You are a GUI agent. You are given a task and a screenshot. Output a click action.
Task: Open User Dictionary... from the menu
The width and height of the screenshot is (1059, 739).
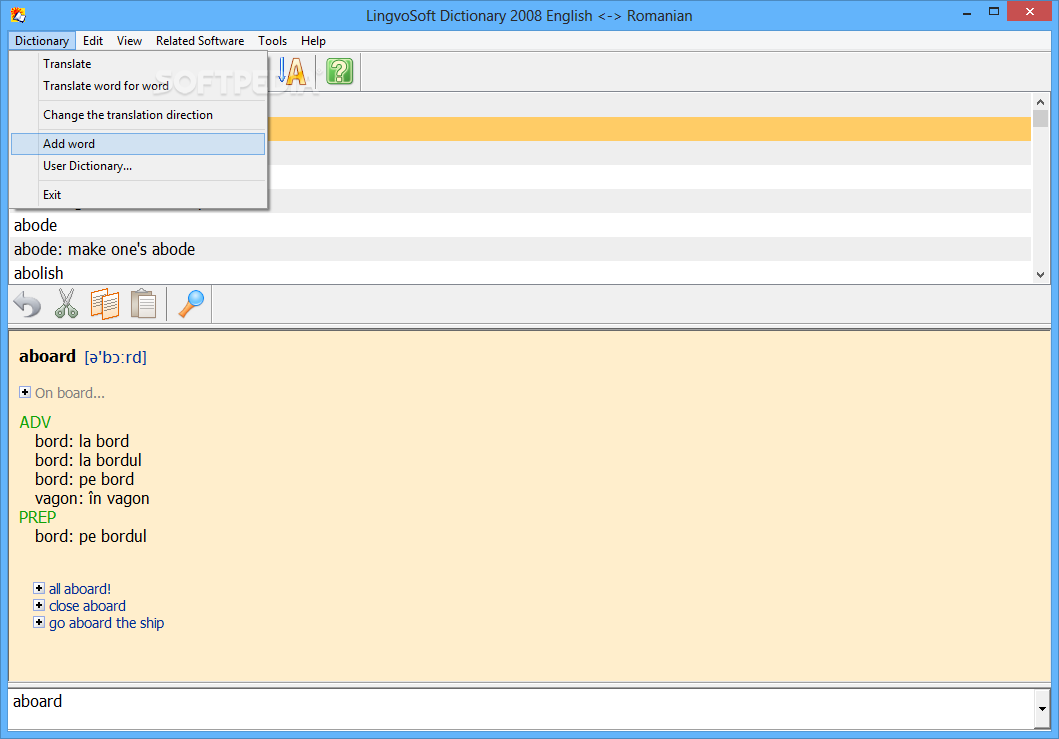click(138, 166)
